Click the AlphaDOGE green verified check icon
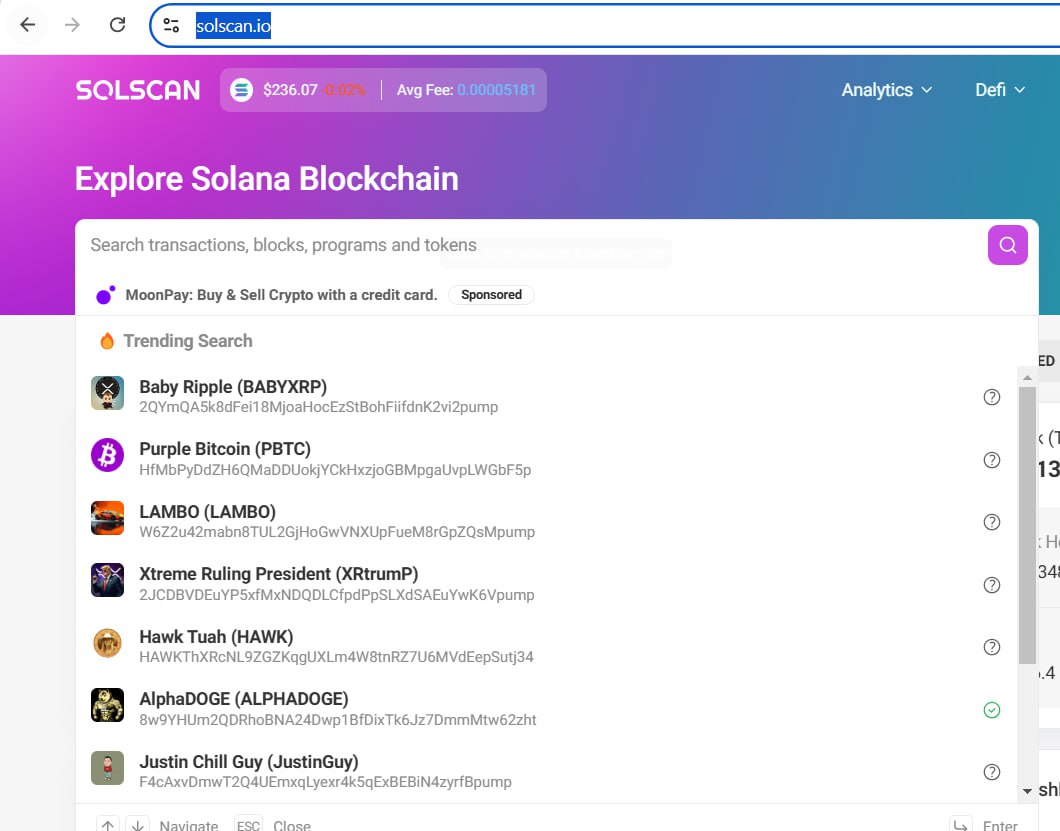The image size is (1060, 831). (992, 710)
